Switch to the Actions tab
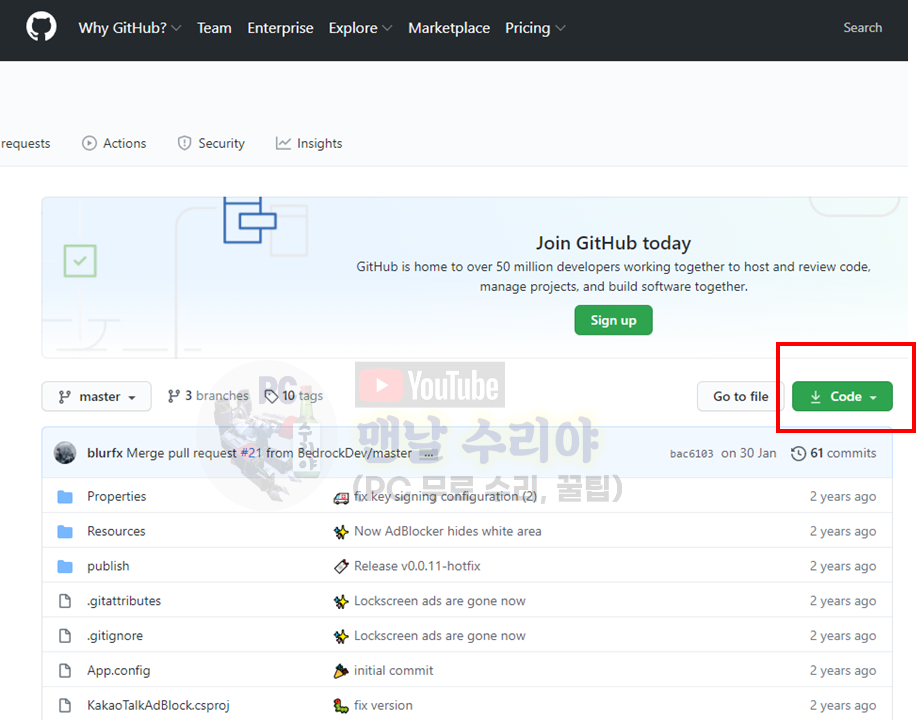Screen dimensions: 916x720 [114, 143]
